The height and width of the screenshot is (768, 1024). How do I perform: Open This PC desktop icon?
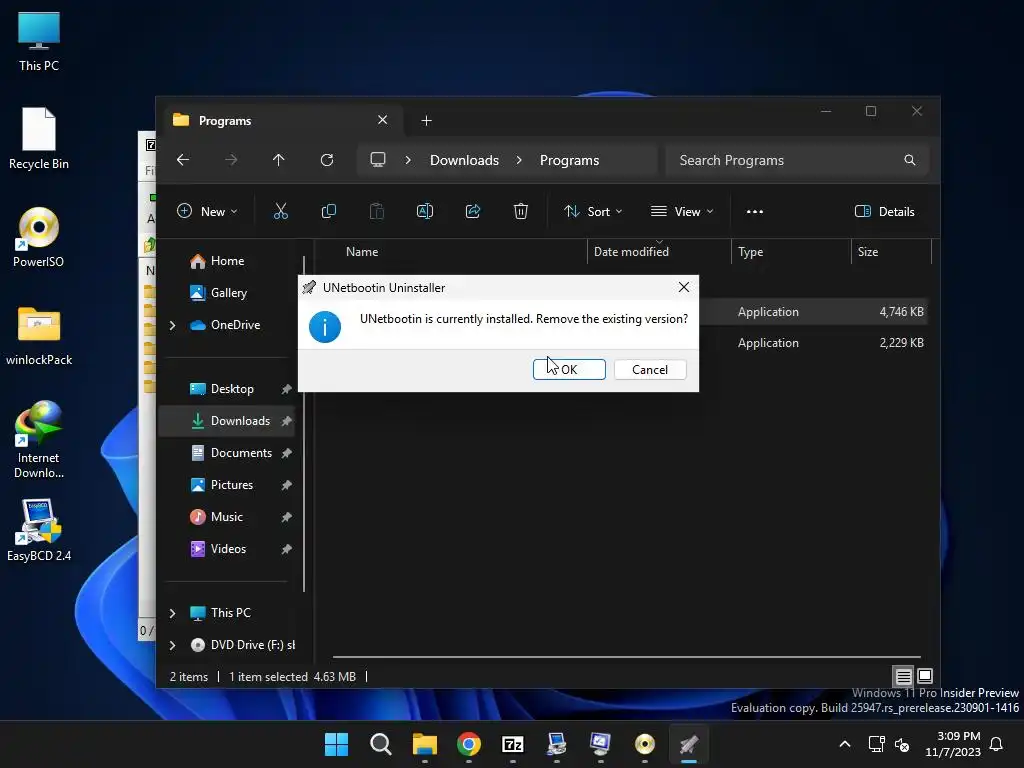(x=39, y=41)
